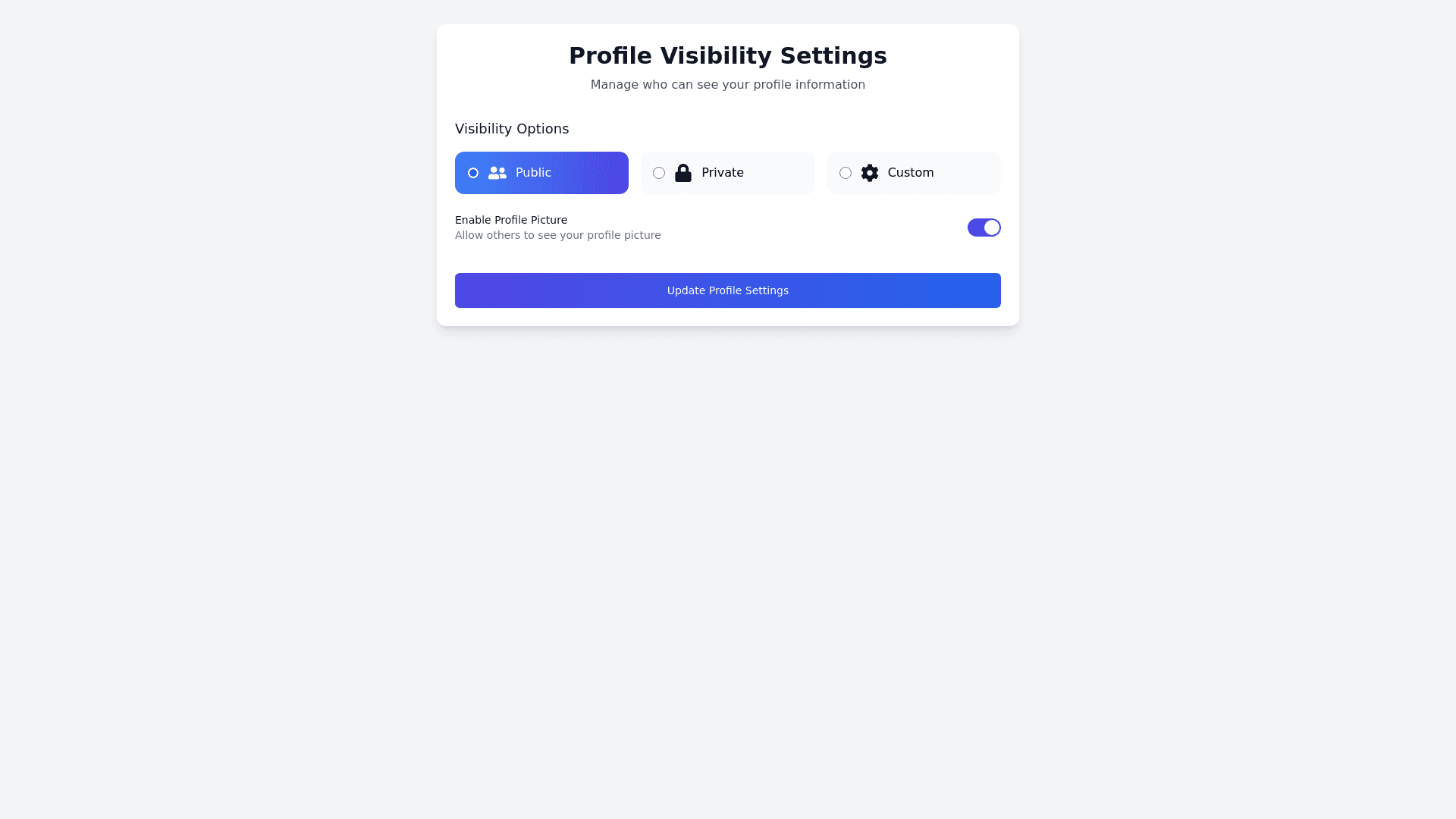1456x819 pixels.
Task: Click the Profile Visibility Settings heading
Action: click(x=728, y=55)
